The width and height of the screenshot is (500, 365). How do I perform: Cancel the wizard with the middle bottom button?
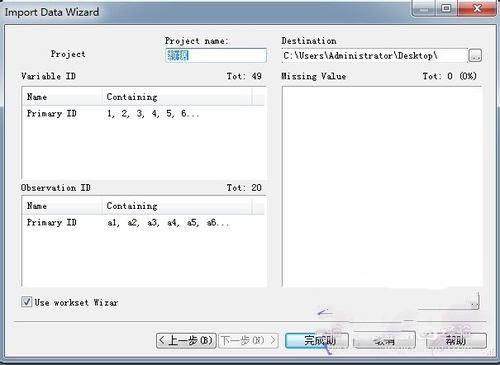384,341
